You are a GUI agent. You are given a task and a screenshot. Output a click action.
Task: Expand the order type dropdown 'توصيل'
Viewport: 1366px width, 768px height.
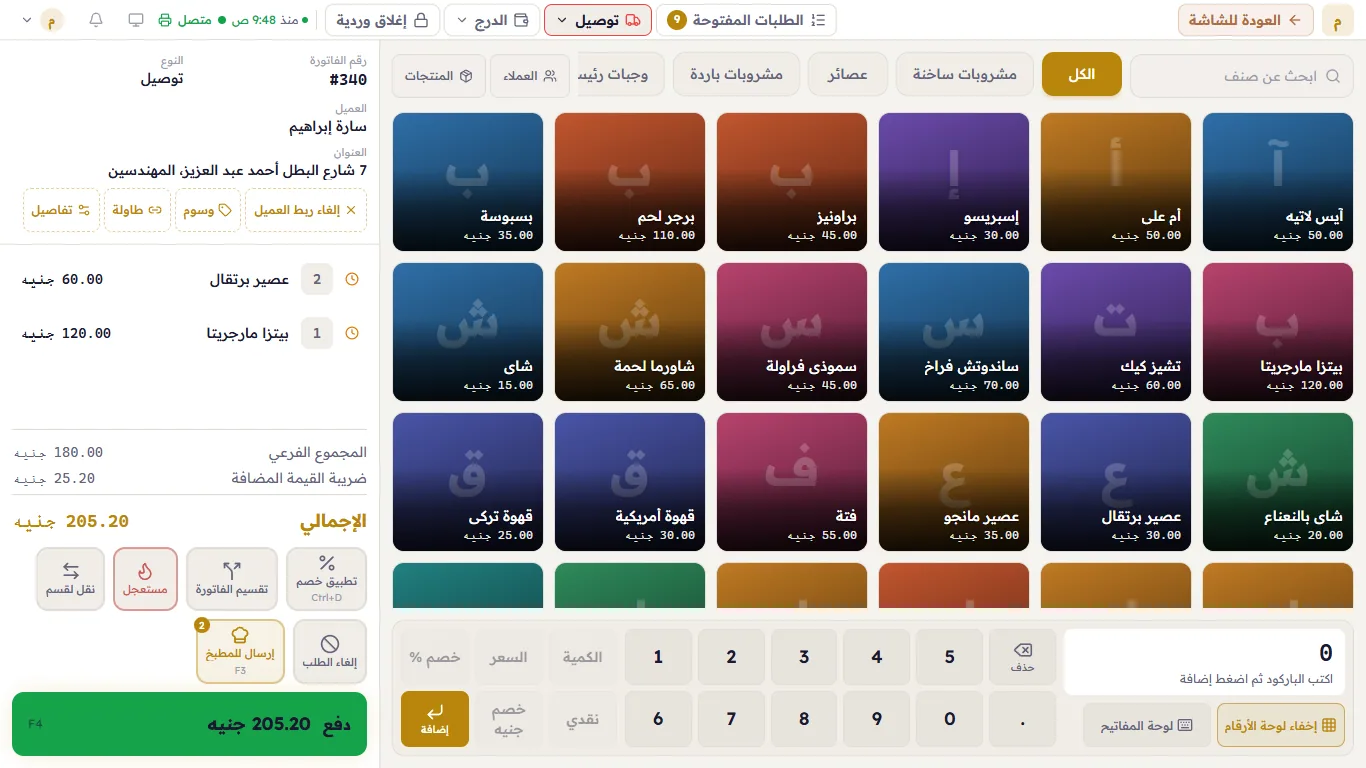pos(598,20)
